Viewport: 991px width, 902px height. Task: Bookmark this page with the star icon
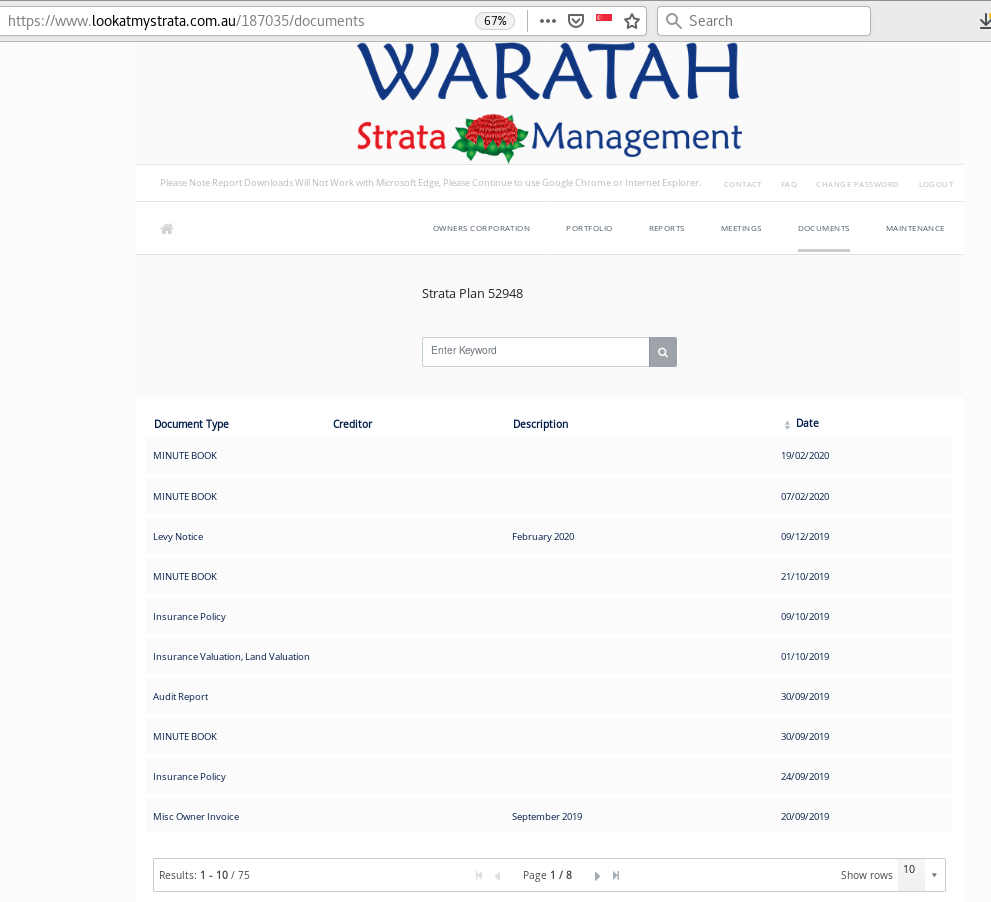pyautogui.click(x=632, y=21)
